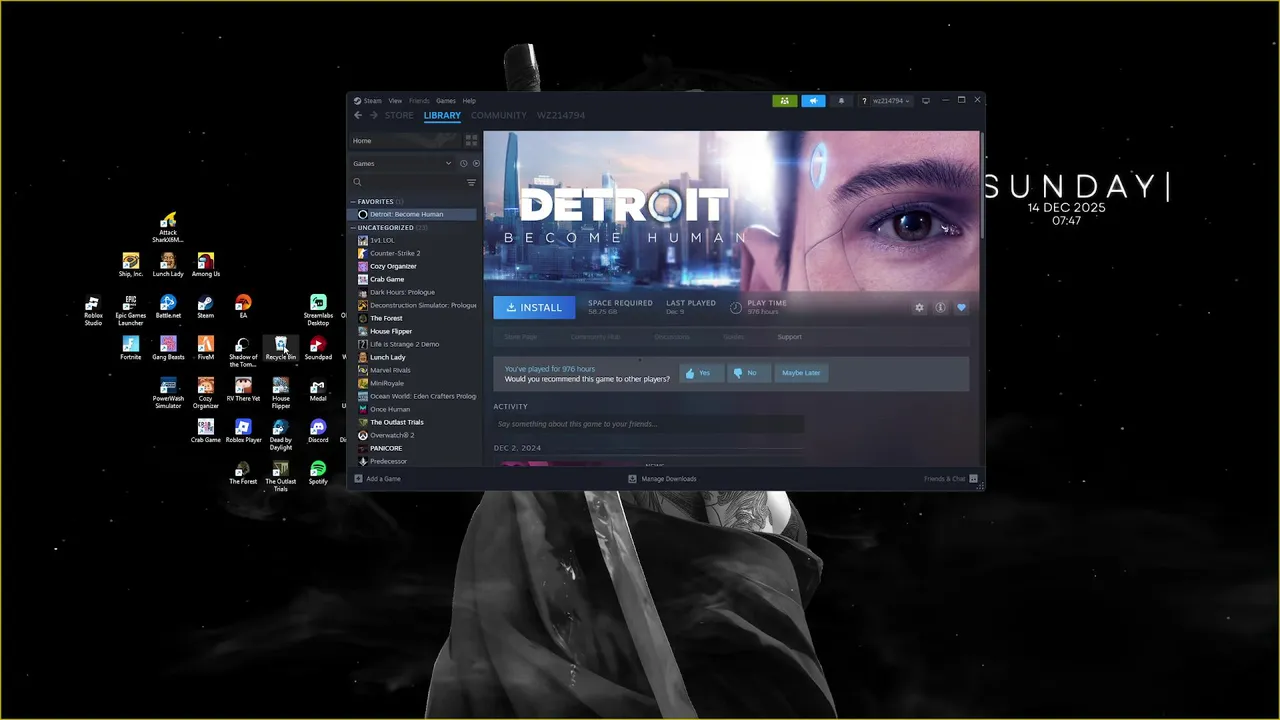Click the library Home button

click(x=405, y=141)
